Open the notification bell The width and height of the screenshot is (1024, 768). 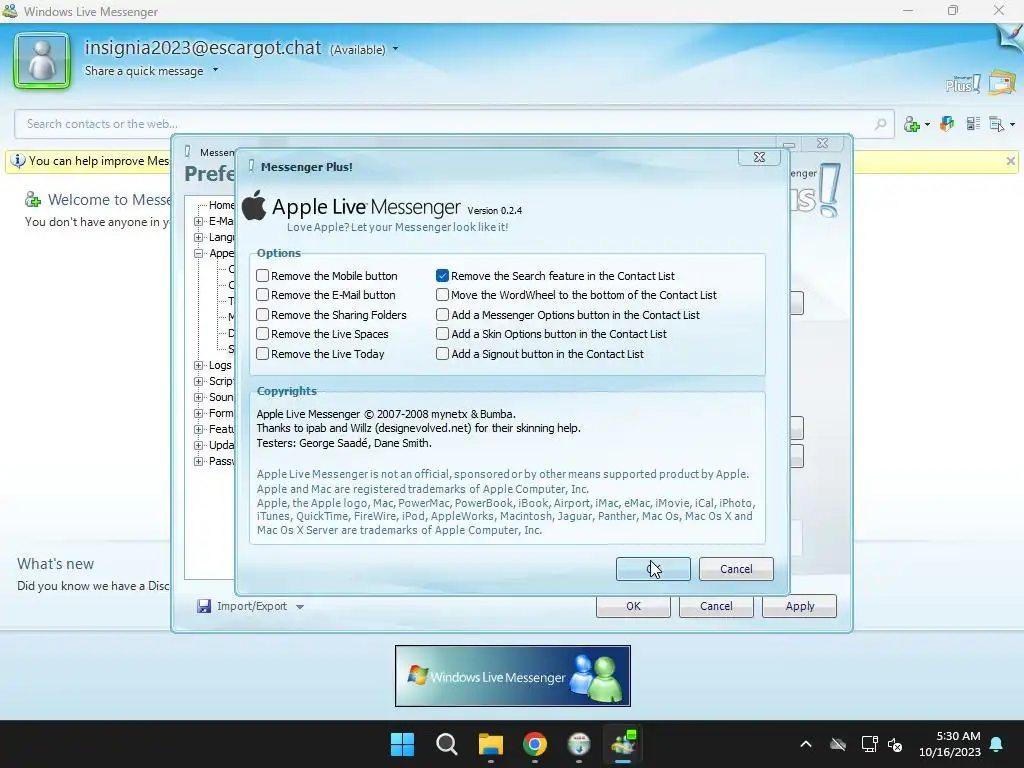tap(997, 744)
